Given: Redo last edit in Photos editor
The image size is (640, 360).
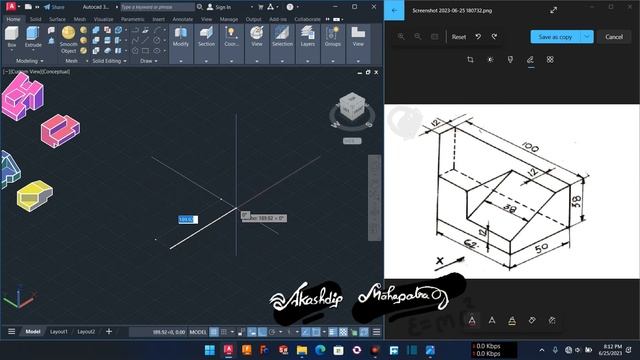Looking at the screenshot, I should click(x=494, y=37).
